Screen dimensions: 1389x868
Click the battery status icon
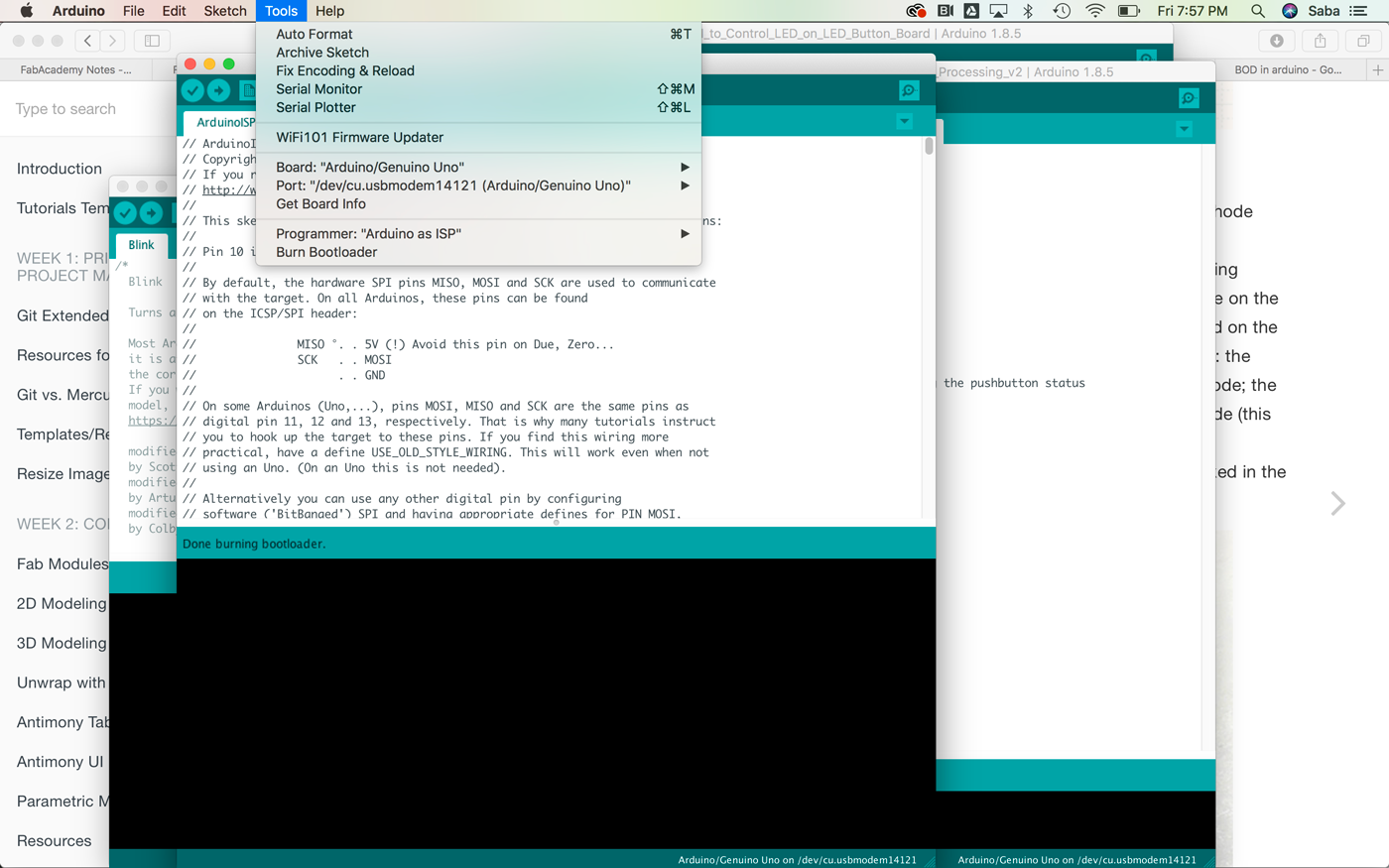pyautogui.click(x=1129, y=11)
